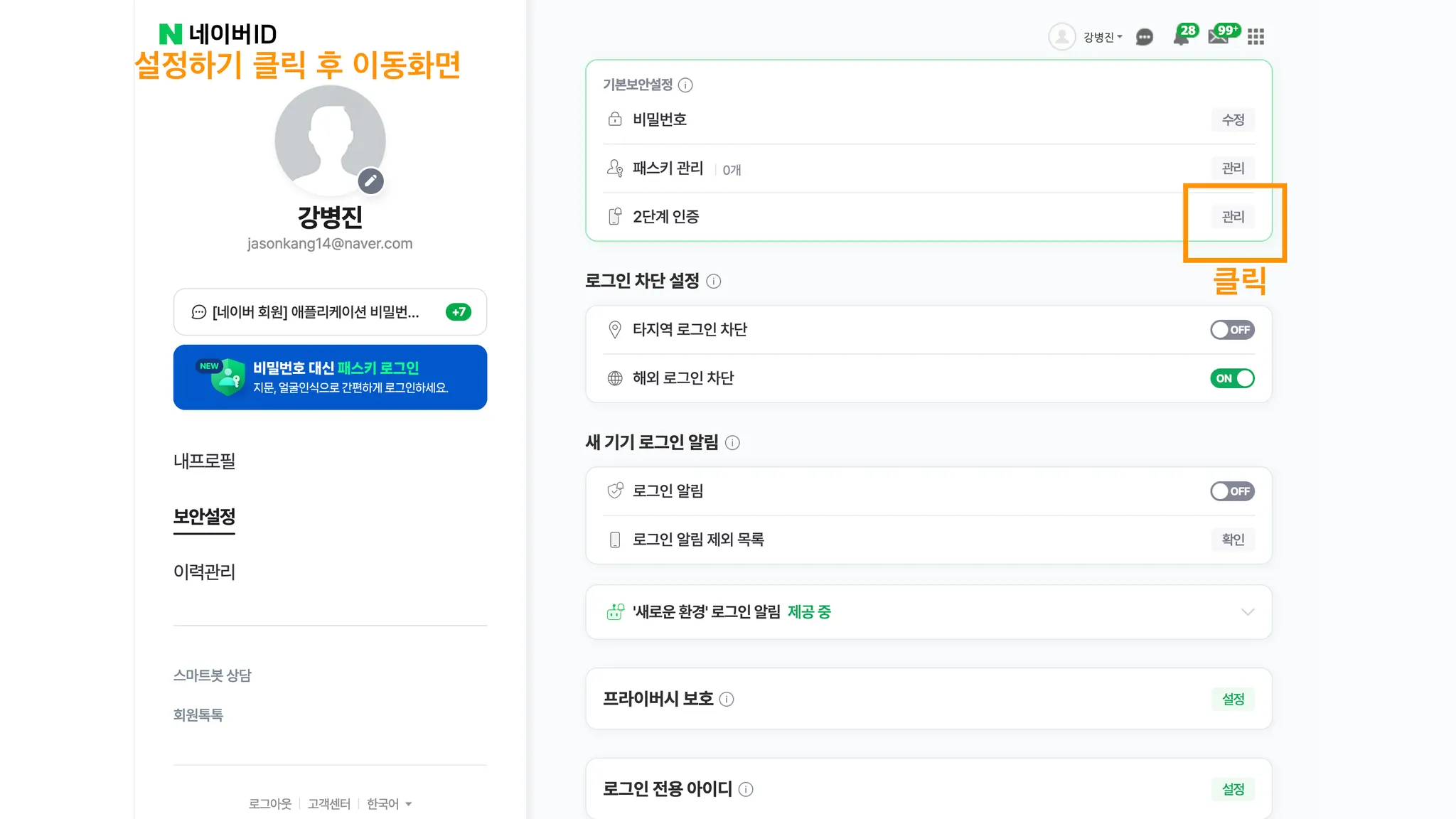This screenshot has height=819, width=1456.
Task: Open 스마트봇 상담
Action: [x=213, y=675]
